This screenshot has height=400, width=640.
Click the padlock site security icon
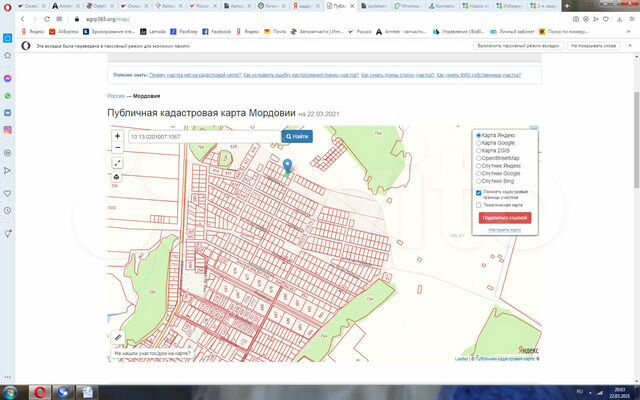tap(76, 19)
